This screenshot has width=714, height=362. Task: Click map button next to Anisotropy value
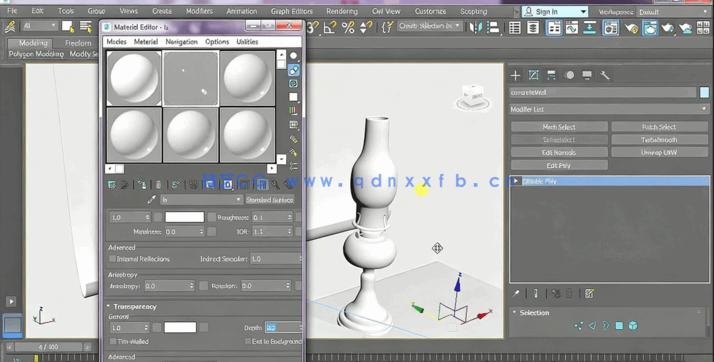coord(204,286)
